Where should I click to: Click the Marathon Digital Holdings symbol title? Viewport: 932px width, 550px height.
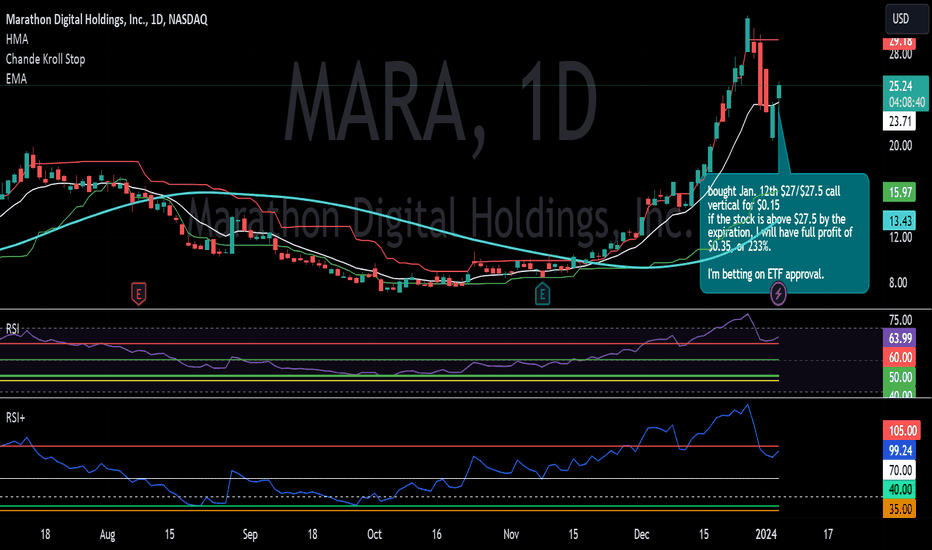[106, 20]
